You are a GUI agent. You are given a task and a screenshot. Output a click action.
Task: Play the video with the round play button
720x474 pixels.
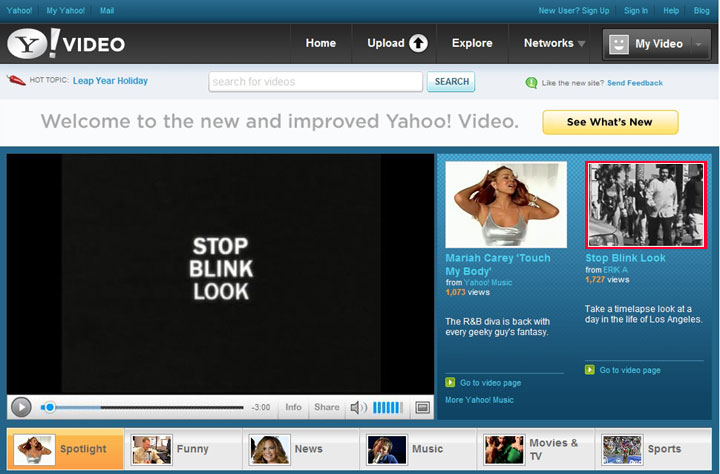(x=21, y=407)
